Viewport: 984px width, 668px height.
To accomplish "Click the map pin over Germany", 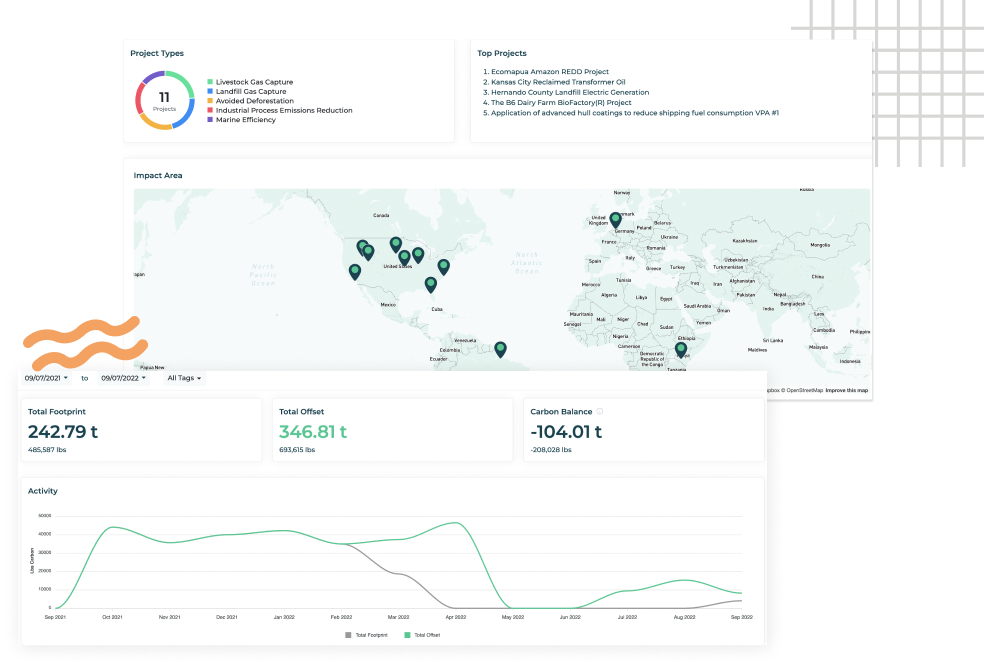I will 615,219.
